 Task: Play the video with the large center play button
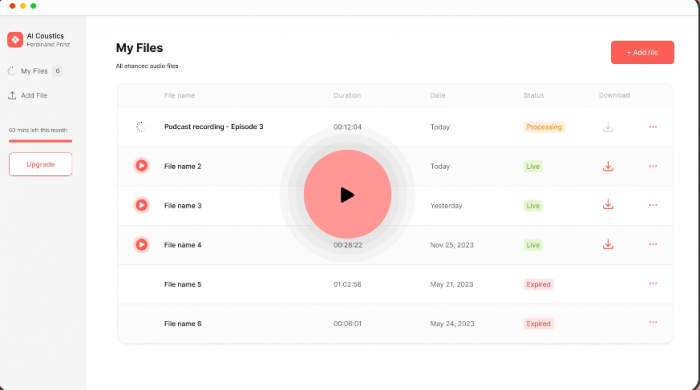[347, 195]
